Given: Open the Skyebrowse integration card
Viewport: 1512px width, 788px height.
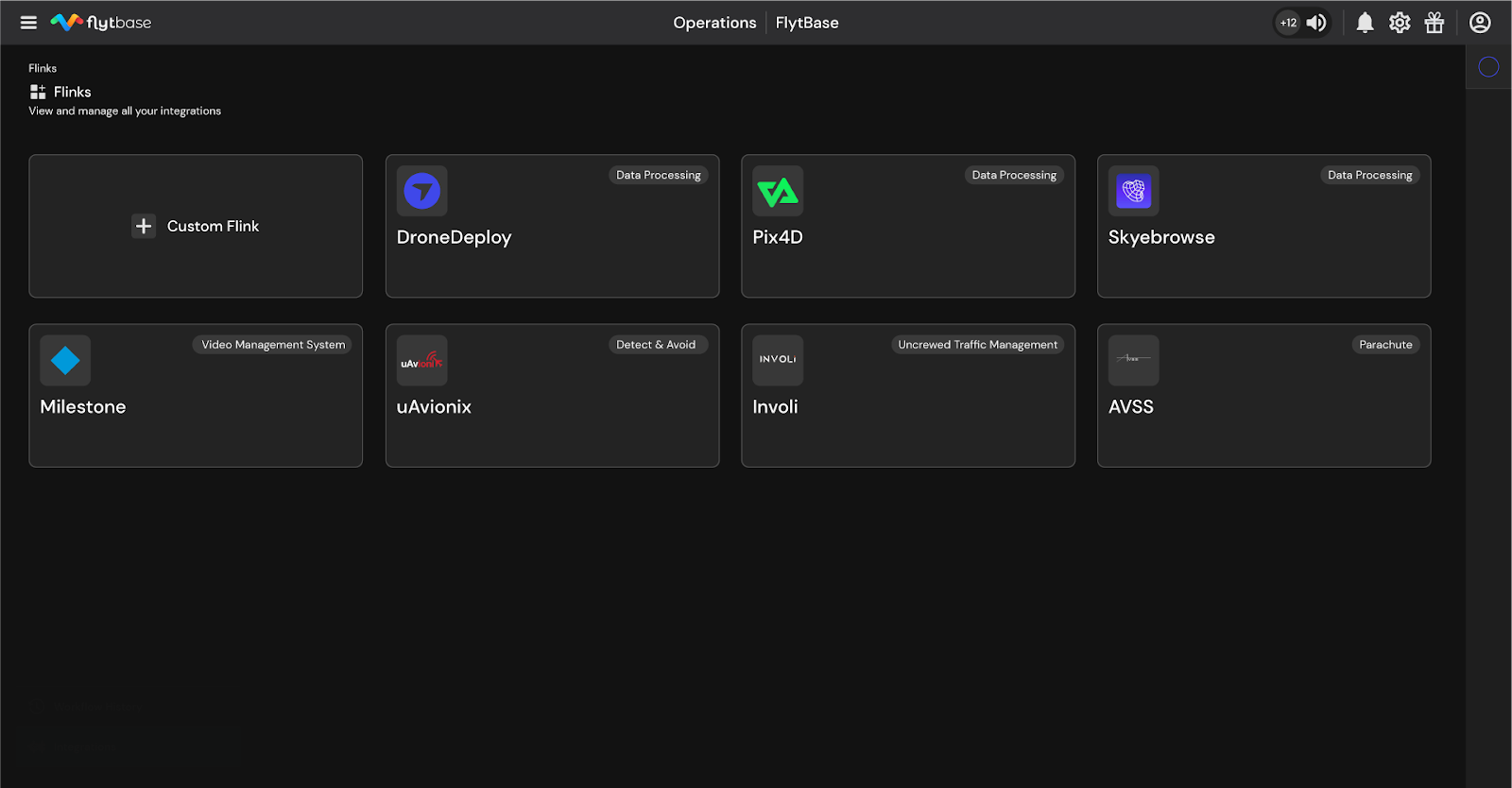Looking at the screenshot, I should [1264, 226].
